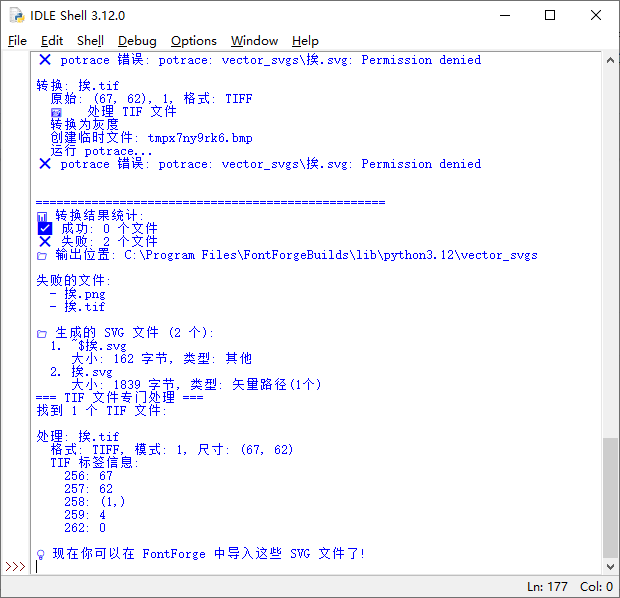Image resolution: width=620 pixels, height=598 pixels.
Task: Maximize the IDLE Shell window
Action: coord(550,15)
